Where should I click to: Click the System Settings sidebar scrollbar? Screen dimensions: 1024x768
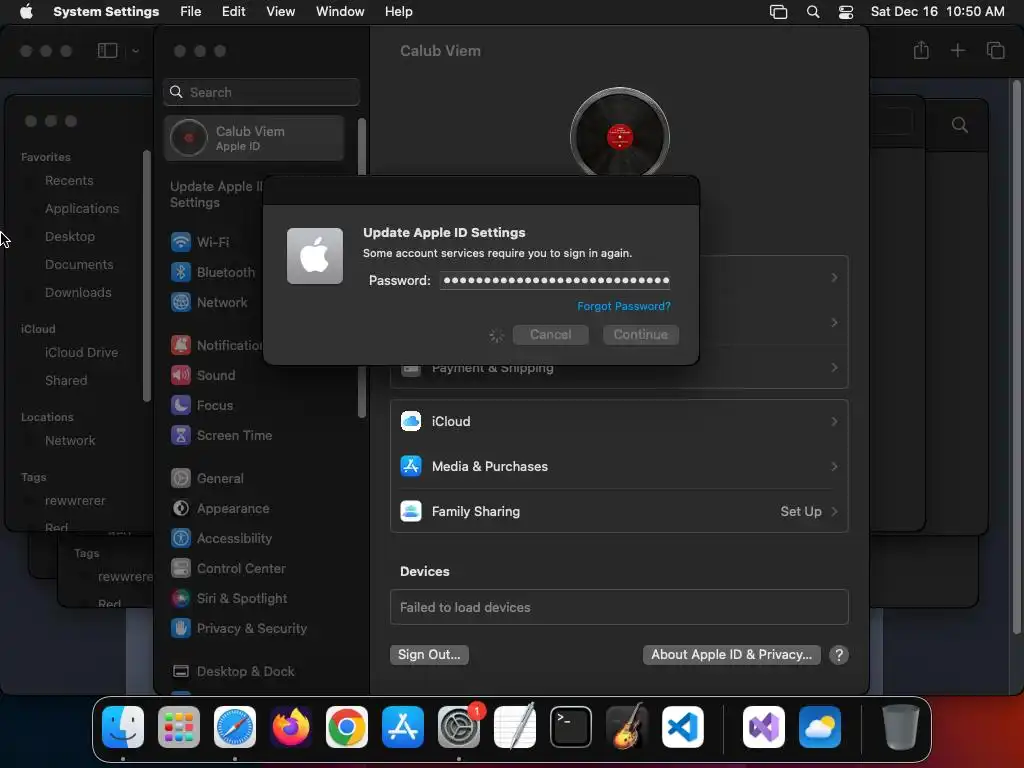click(362, 268)
